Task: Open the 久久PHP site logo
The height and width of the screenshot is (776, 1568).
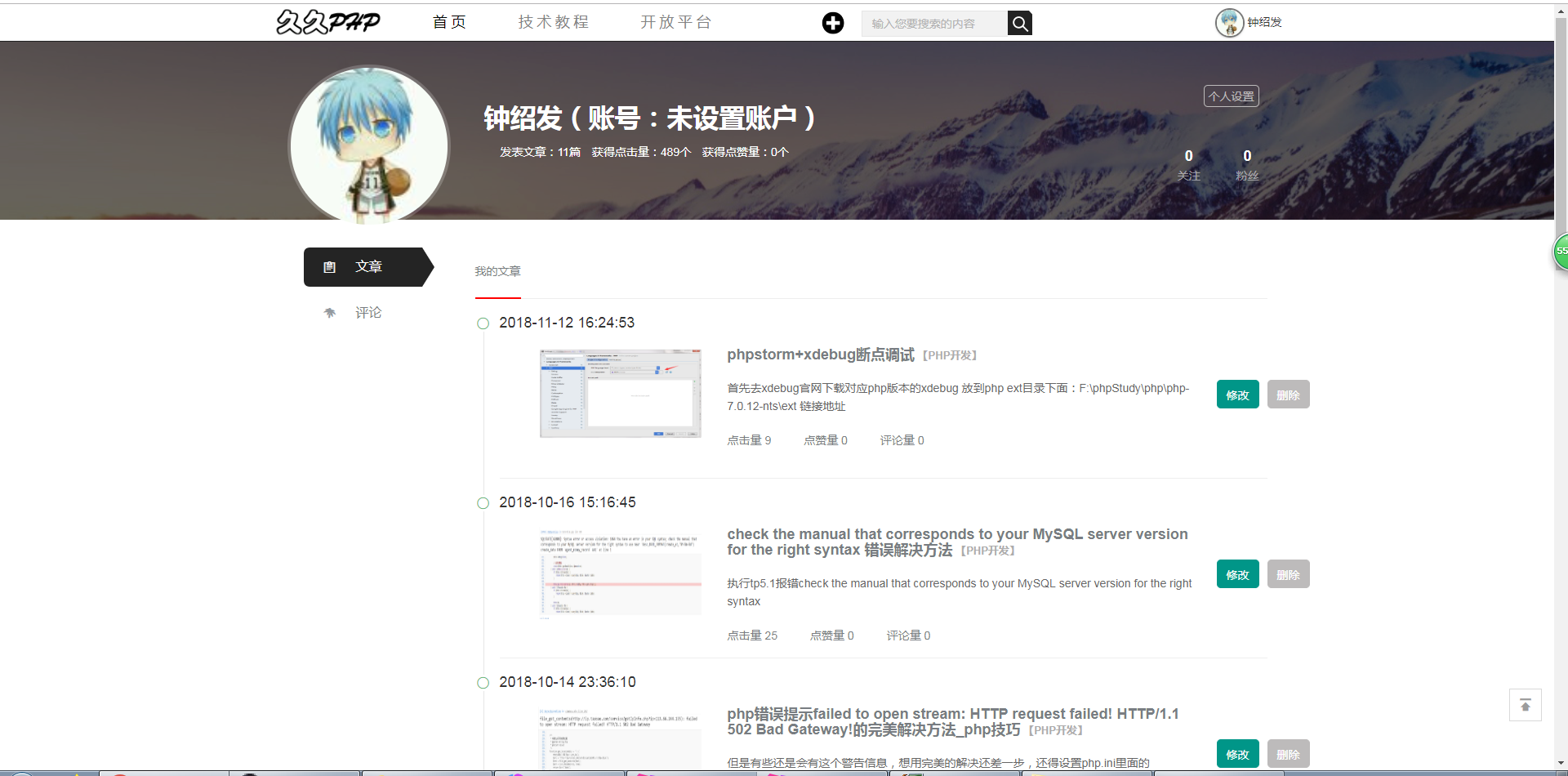Action: pyautogui.click(x=328, y=22)
